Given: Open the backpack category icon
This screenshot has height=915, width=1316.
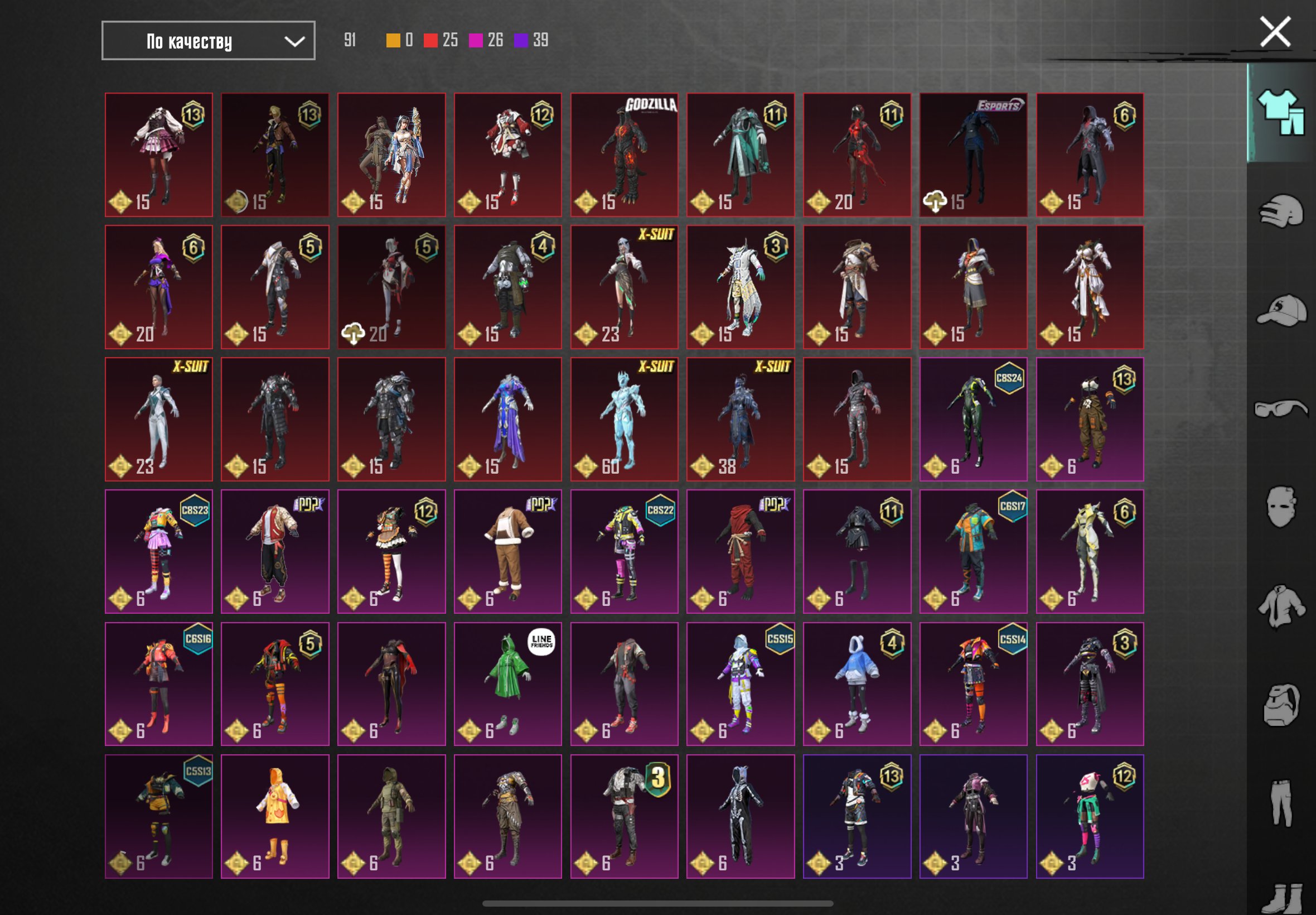Looking at the screenshot, I should (x=1281, y=705).
